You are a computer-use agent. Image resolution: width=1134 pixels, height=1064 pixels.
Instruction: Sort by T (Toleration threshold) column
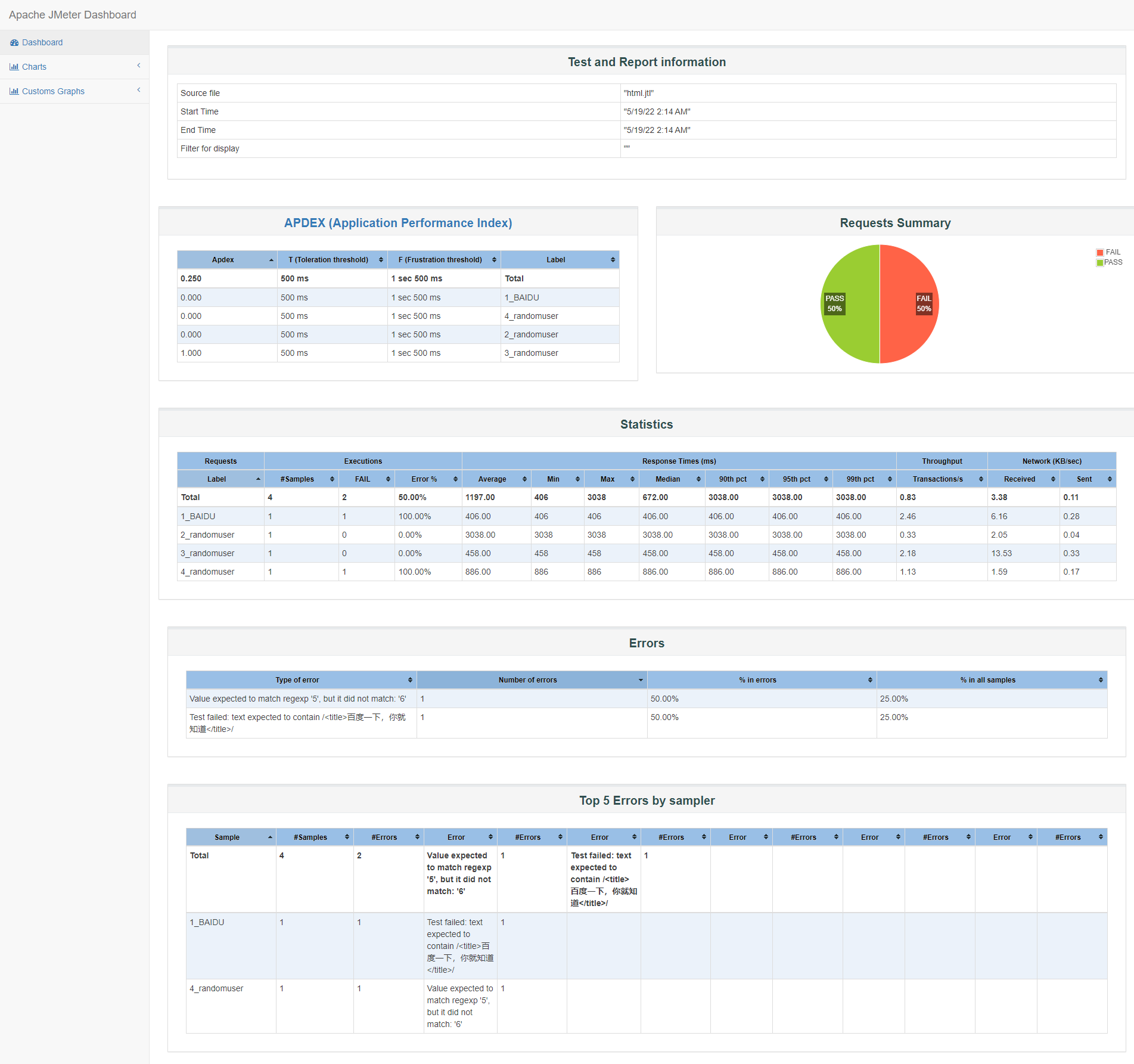pyautogui.click(x=333, y=260)
